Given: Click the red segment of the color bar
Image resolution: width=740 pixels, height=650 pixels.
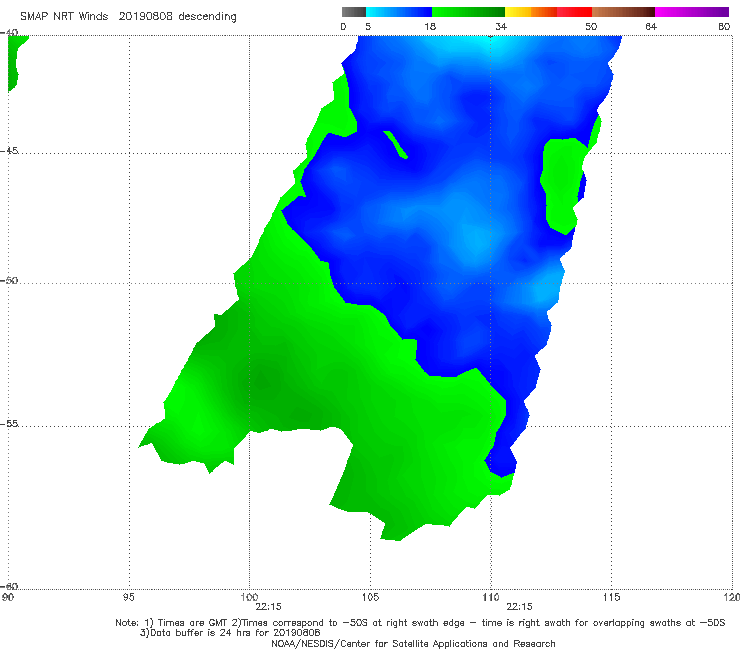Looking at the screenshot, I should pyautogui.click(x=574, y=12).
